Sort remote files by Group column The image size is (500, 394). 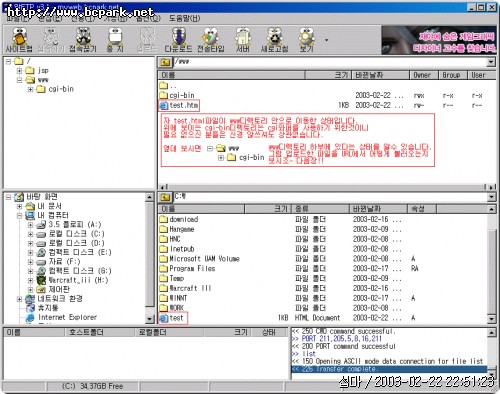pyautogui.click(x=453, y=75)
